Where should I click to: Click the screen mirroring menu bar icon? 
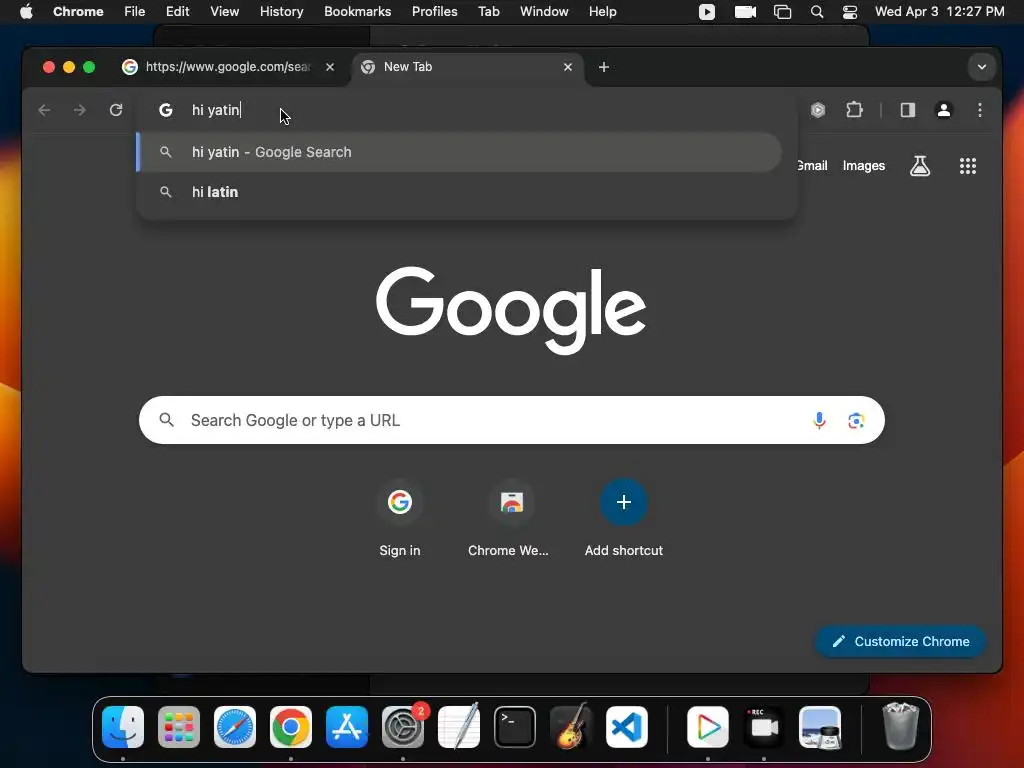(782, 12)
